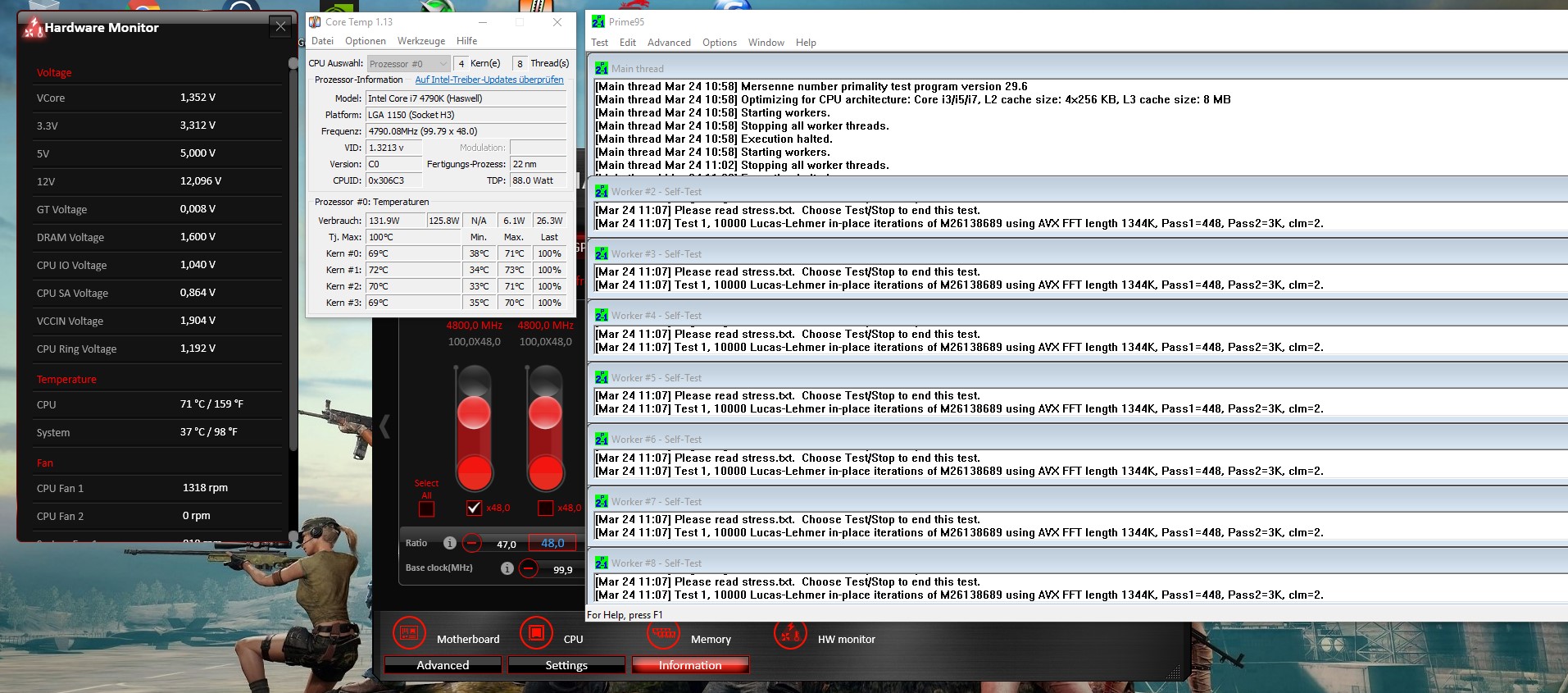Open the CPU section icon
1568x693 pixels.
[536, 633]
